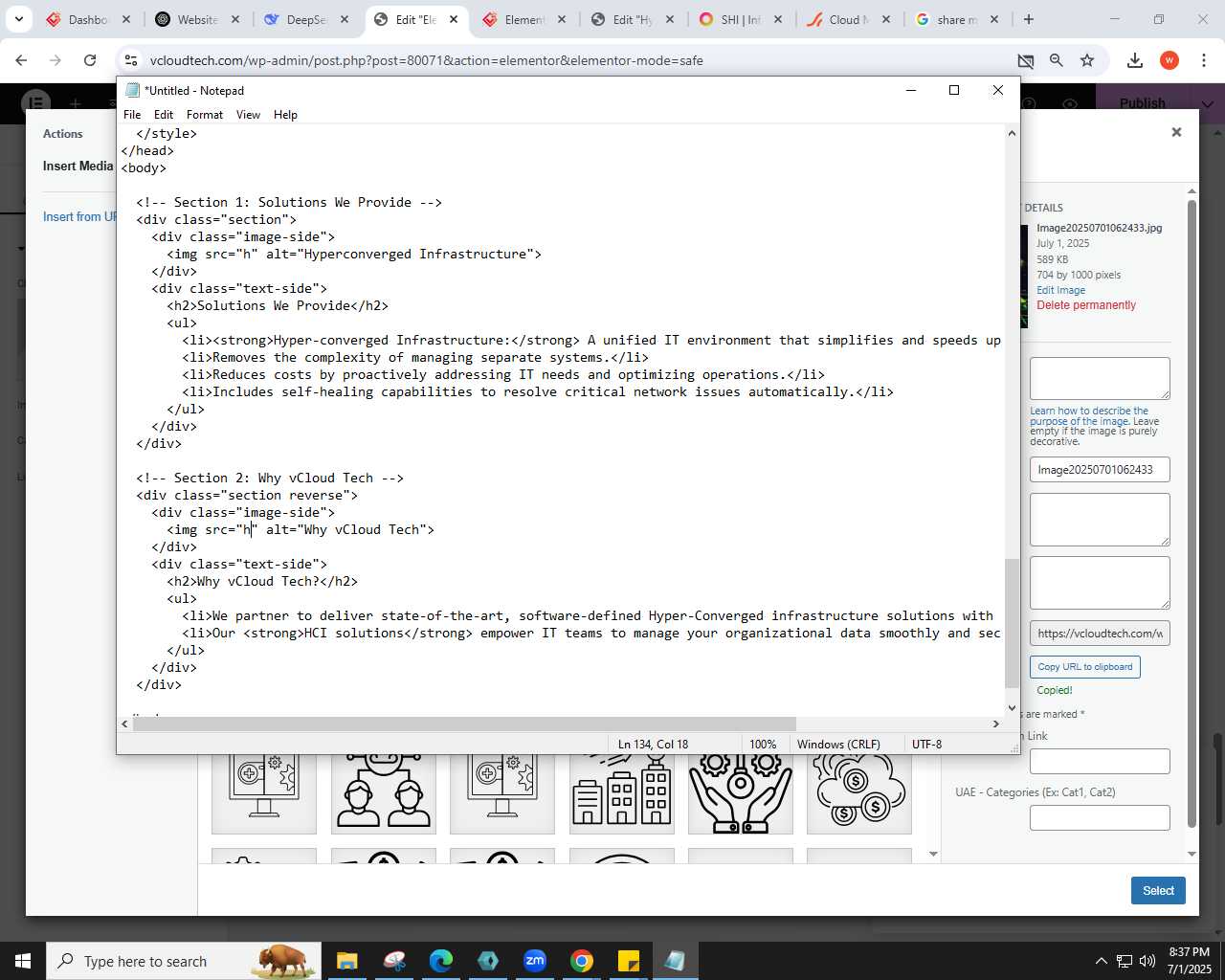Go forward in the browser

(x=56, y=60)
